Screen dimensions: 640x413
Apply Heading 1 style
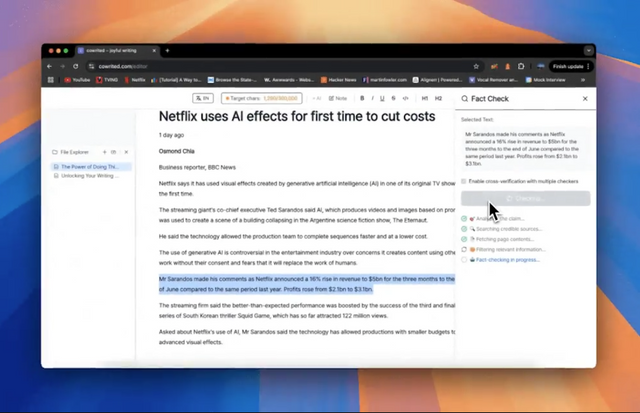tap(425, 98)
